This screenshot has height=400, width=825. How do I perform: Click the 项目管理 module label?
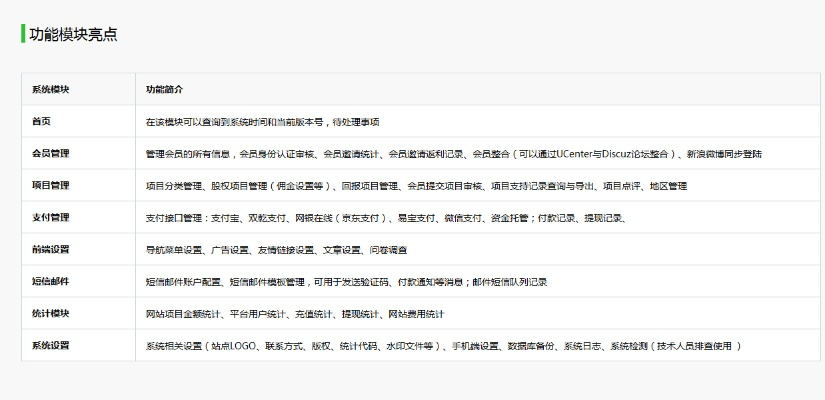(50, 185)
